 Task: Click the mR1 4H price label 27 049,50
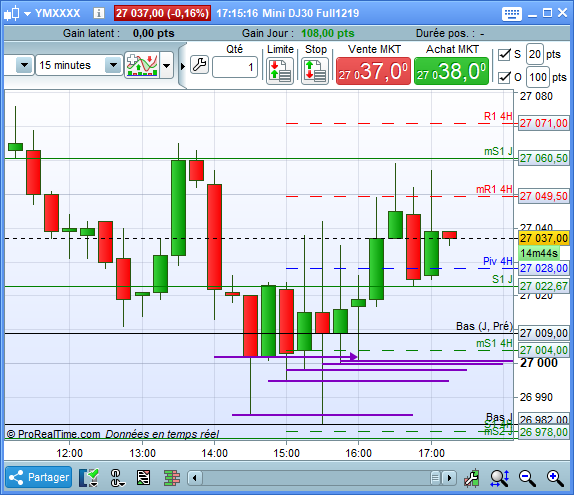544,196
